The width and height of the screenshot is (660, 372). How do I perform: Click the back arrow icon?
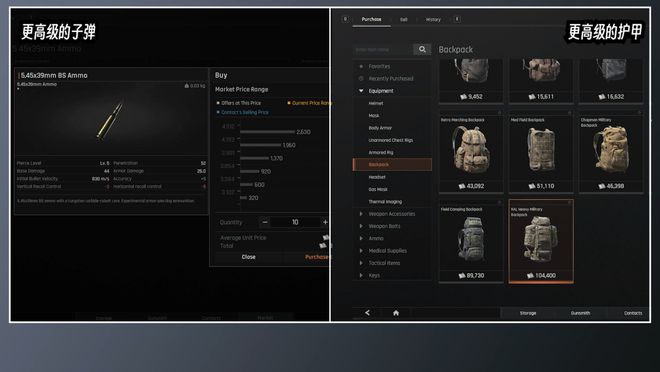pos(367,313)
